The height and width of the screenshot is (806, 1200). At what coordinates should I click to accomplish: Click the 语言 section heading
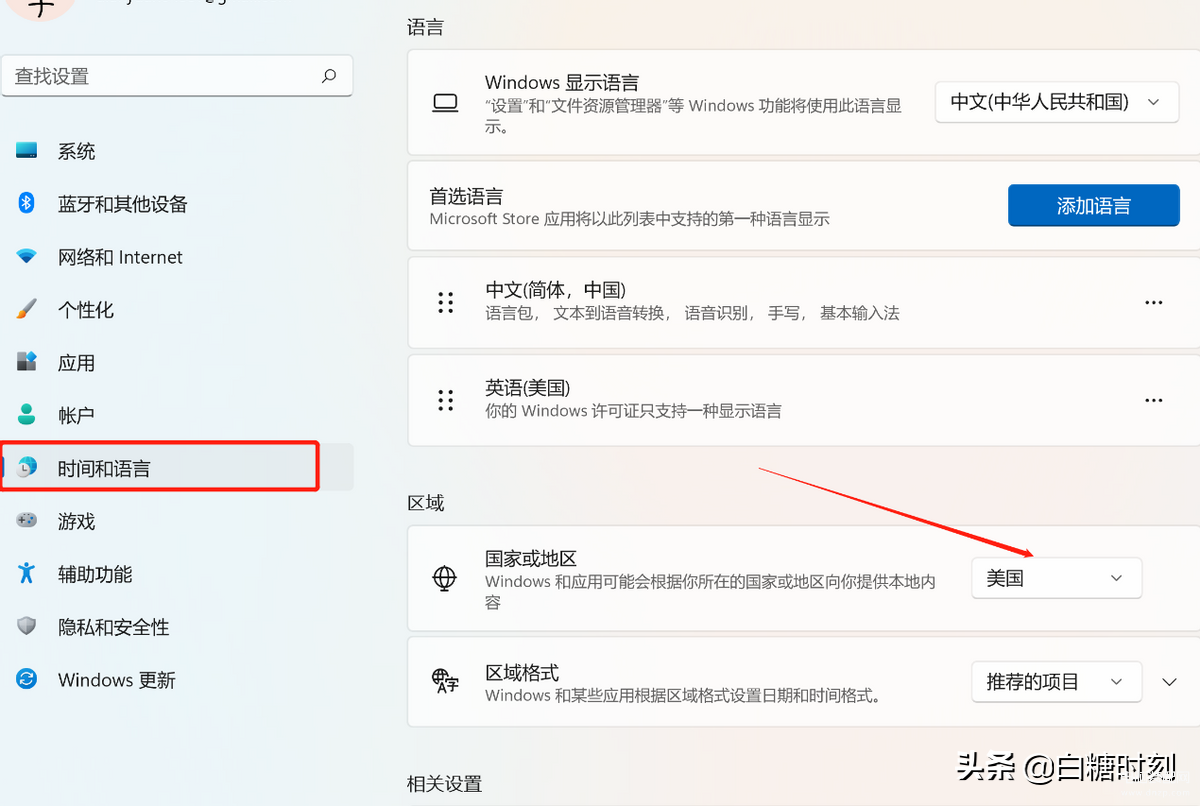click(x=426, y=27)
